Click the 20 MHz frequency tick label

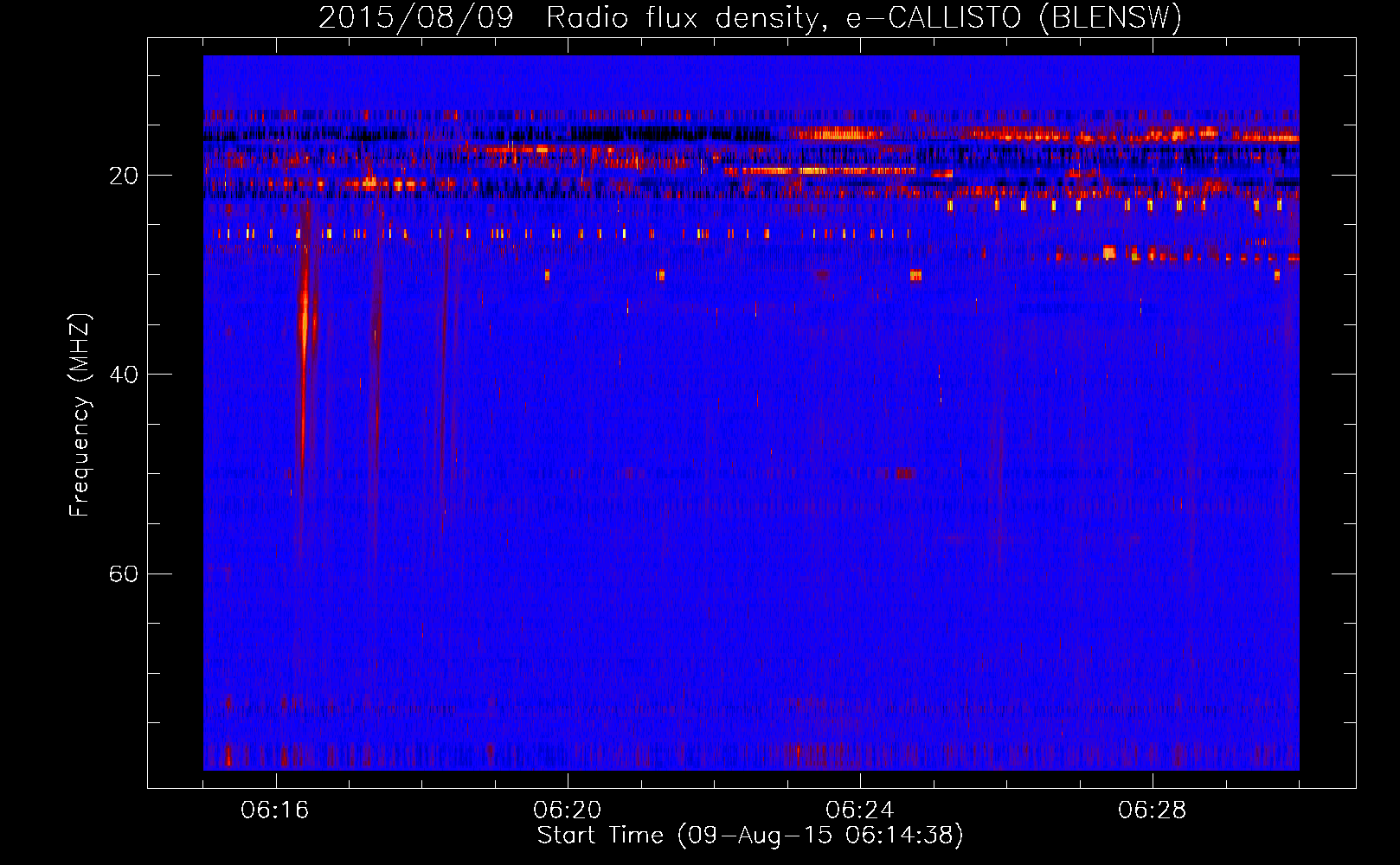point(124,176)
